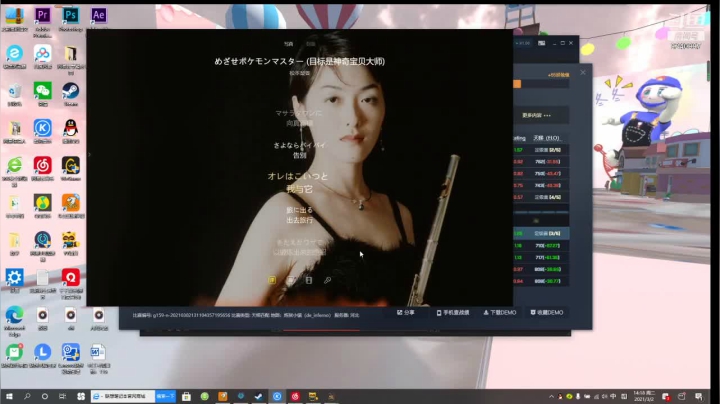Switch to Kugou Music on taskbar
Screen dimensions: 720x404
277,396
